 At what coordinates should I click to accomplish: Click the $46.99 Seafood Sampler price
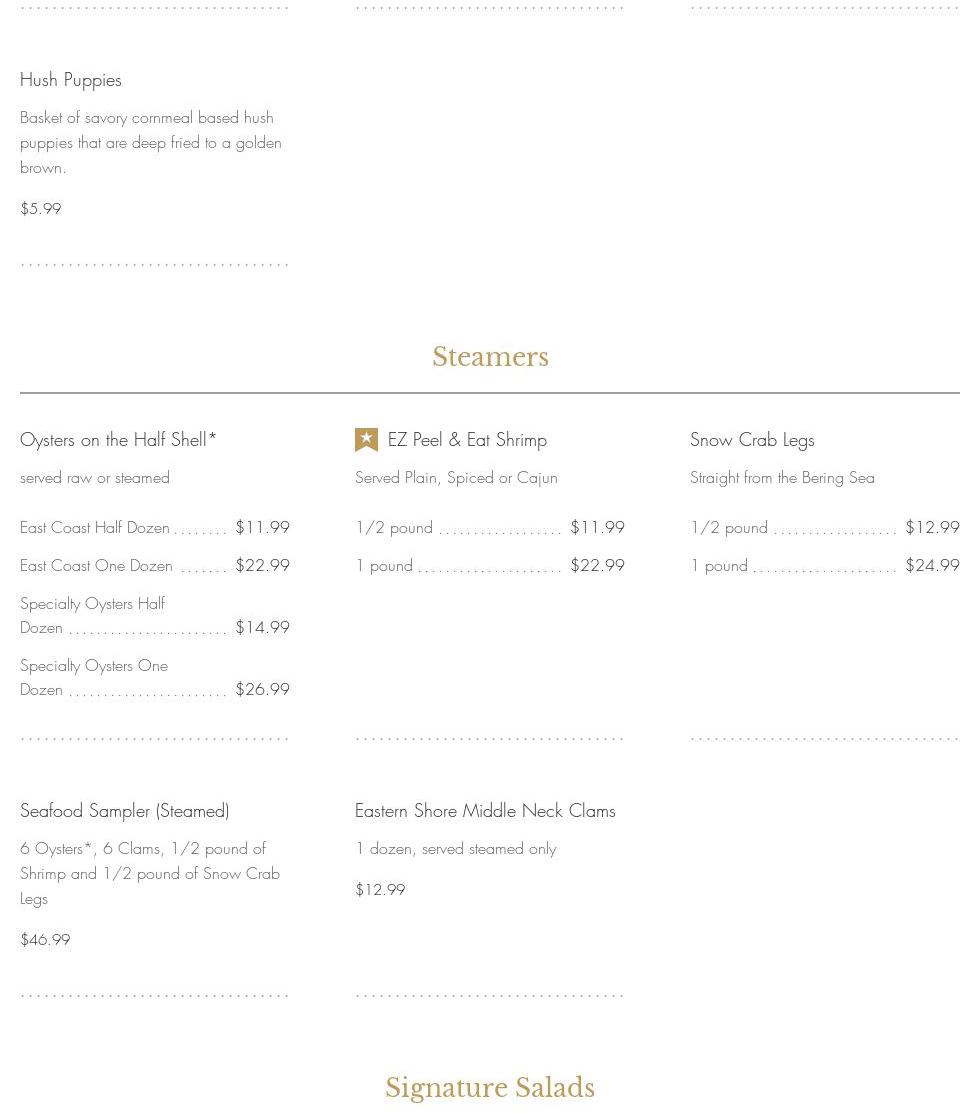point(45,940)
